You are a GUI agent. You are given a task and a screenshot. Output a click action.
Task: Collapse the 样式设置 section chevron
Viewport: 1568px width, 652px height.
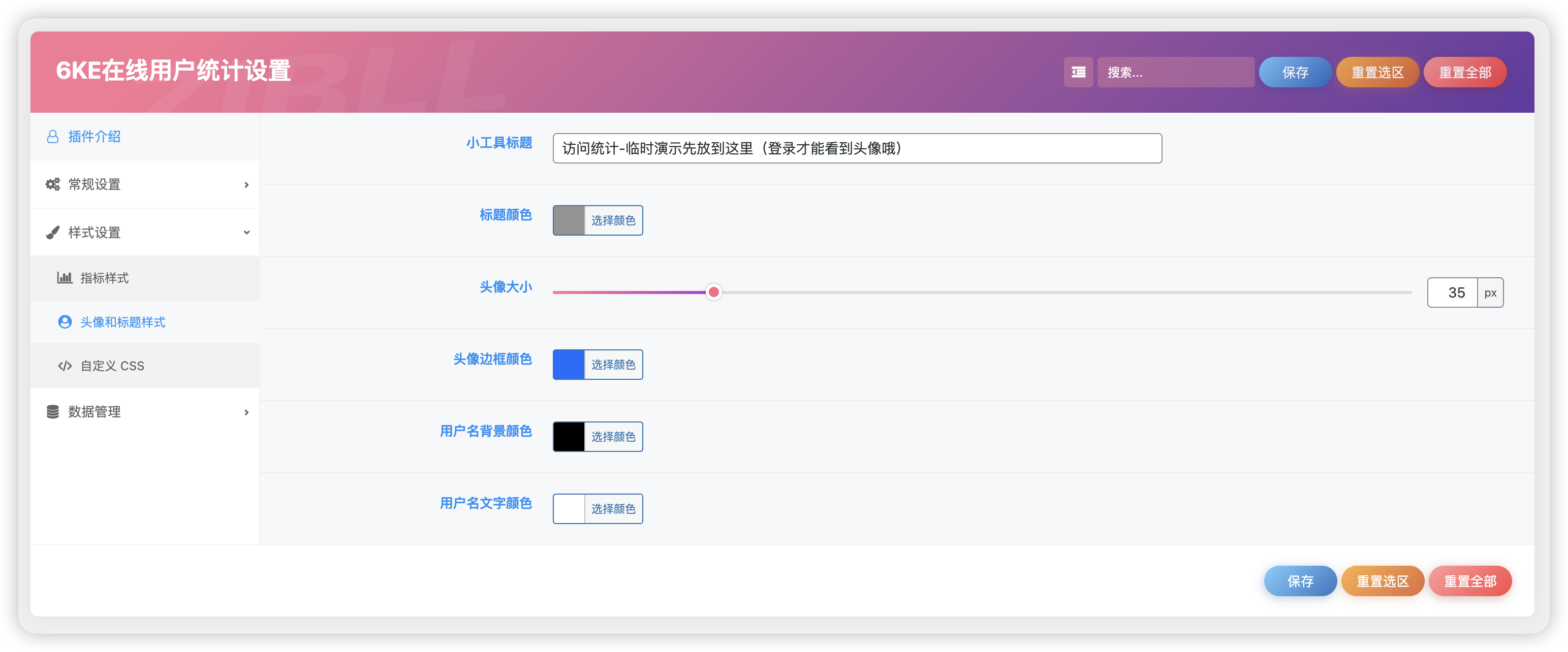[246, 232]
